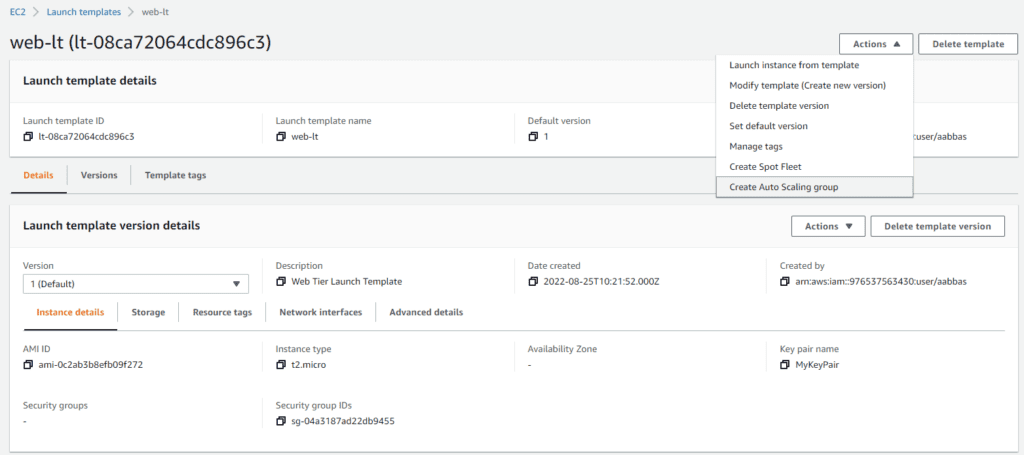
Task: Collapse the top Actions dropdown menu
Action: click(876, 44)
